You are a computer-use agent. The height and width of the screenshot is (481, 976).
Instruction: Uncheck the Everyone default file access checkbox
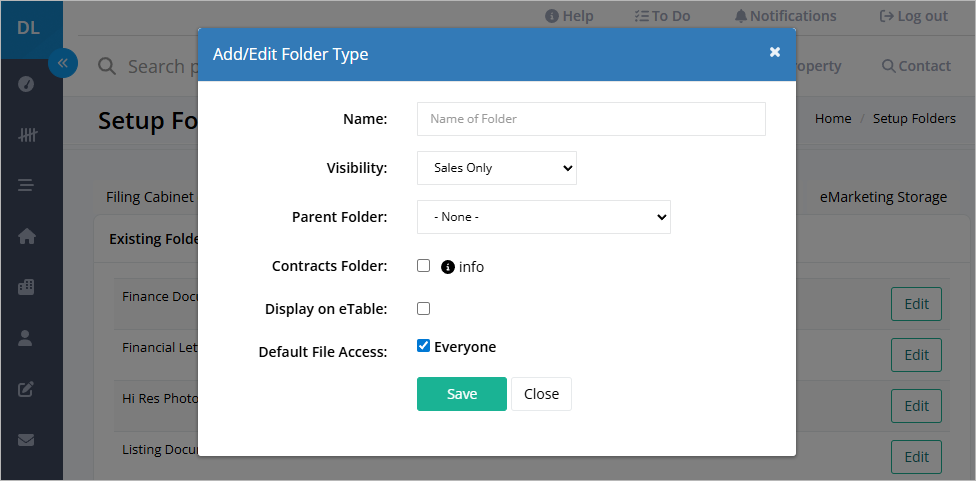423,346
